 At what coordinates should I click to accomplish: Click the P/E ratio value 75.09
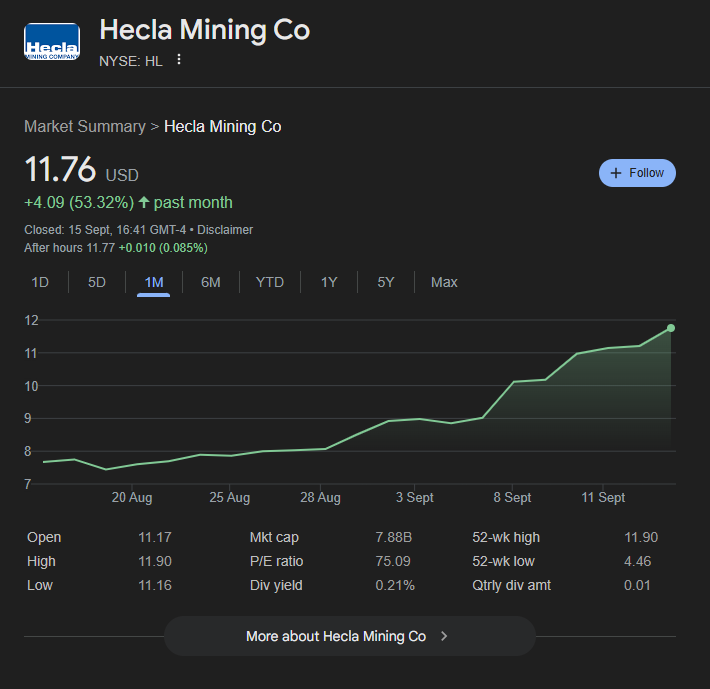tap(393, 561)
